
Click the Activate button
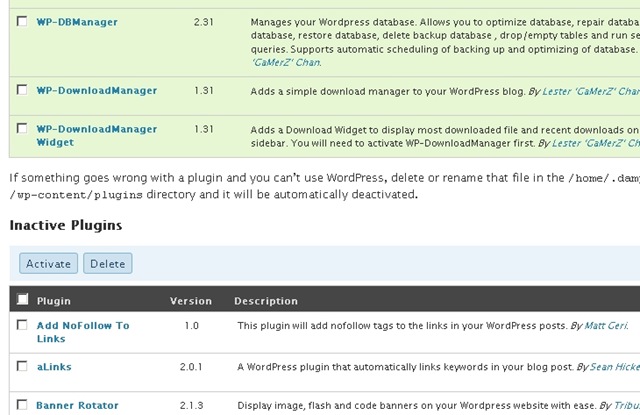(48, 264)
